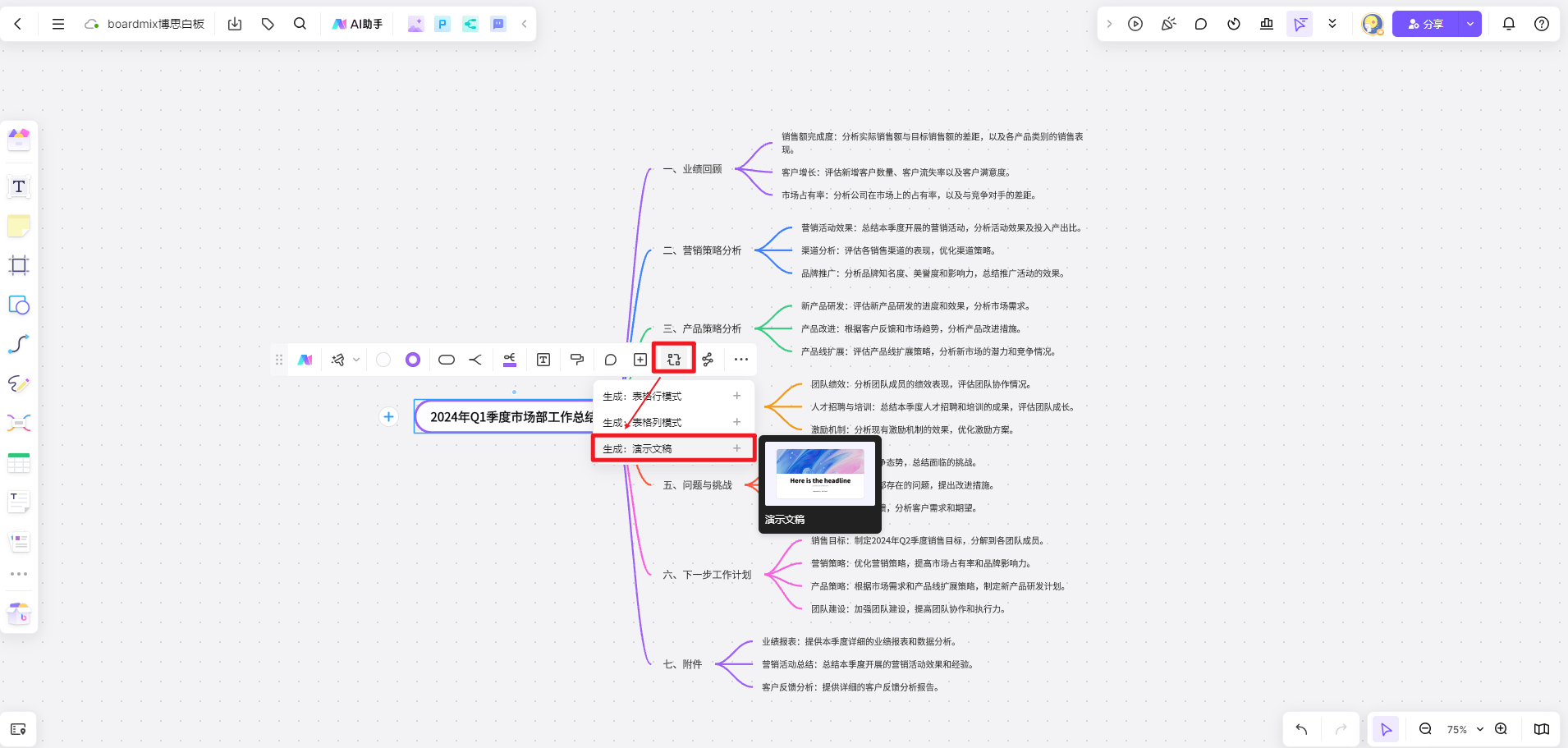
Task: Select the shapes tool in the sidebar
Action: (x=18, y=305)
